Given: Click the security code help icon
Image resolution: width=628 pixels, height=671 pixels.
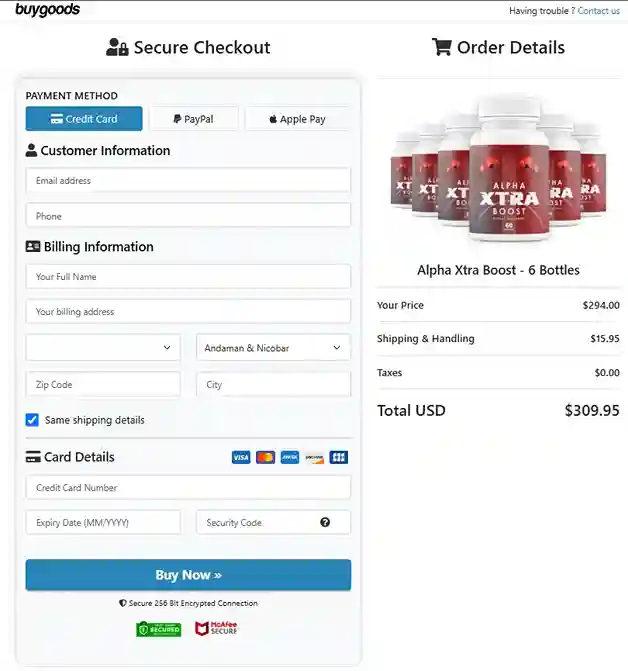Looking at the screenshot, I should point(325,522).
